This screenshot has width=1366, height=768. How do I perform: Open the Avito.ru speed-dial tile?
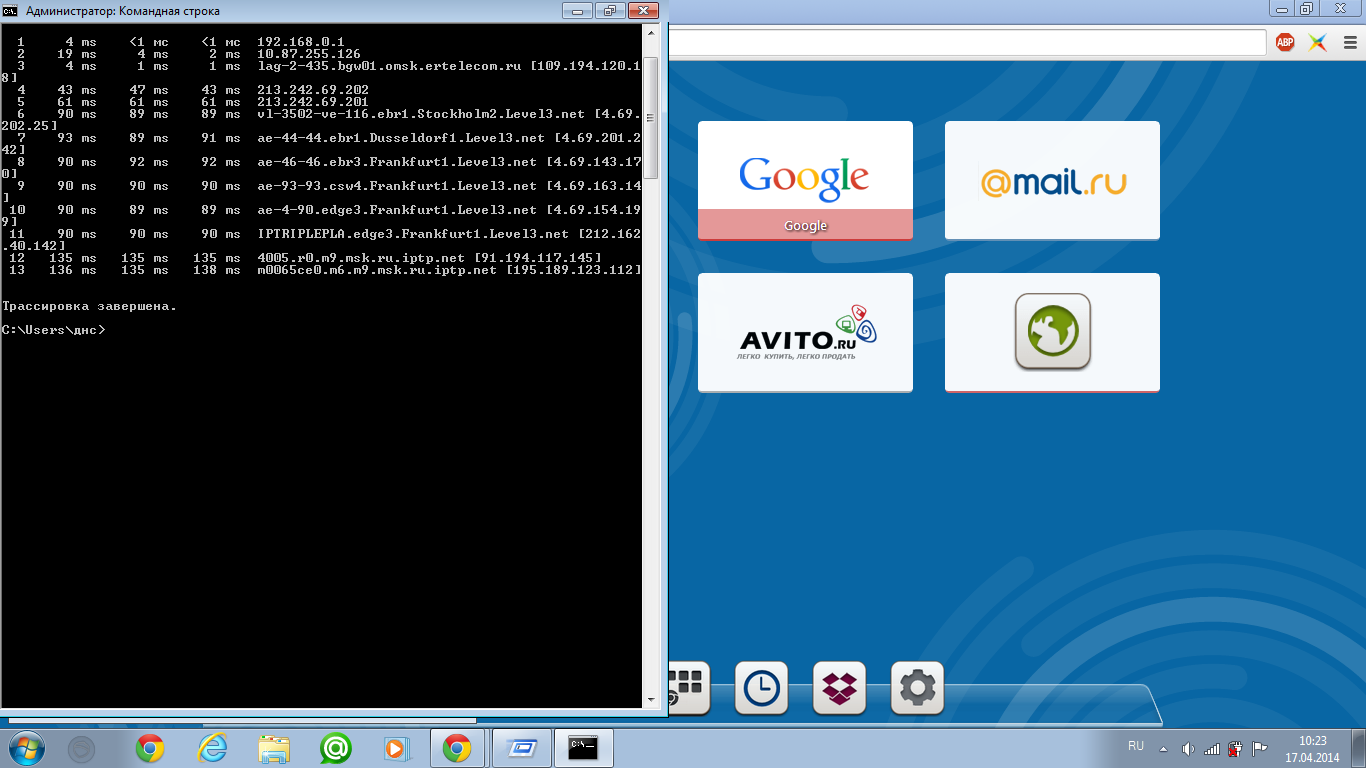click(805, 332)
